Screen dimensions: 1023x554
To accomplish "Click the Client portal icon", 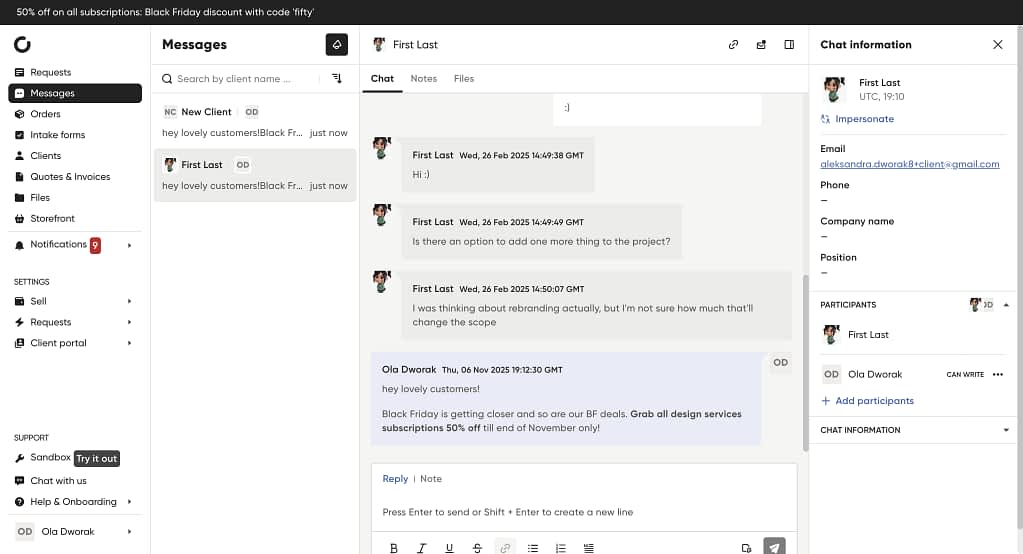I will click(x=20, y=343).
